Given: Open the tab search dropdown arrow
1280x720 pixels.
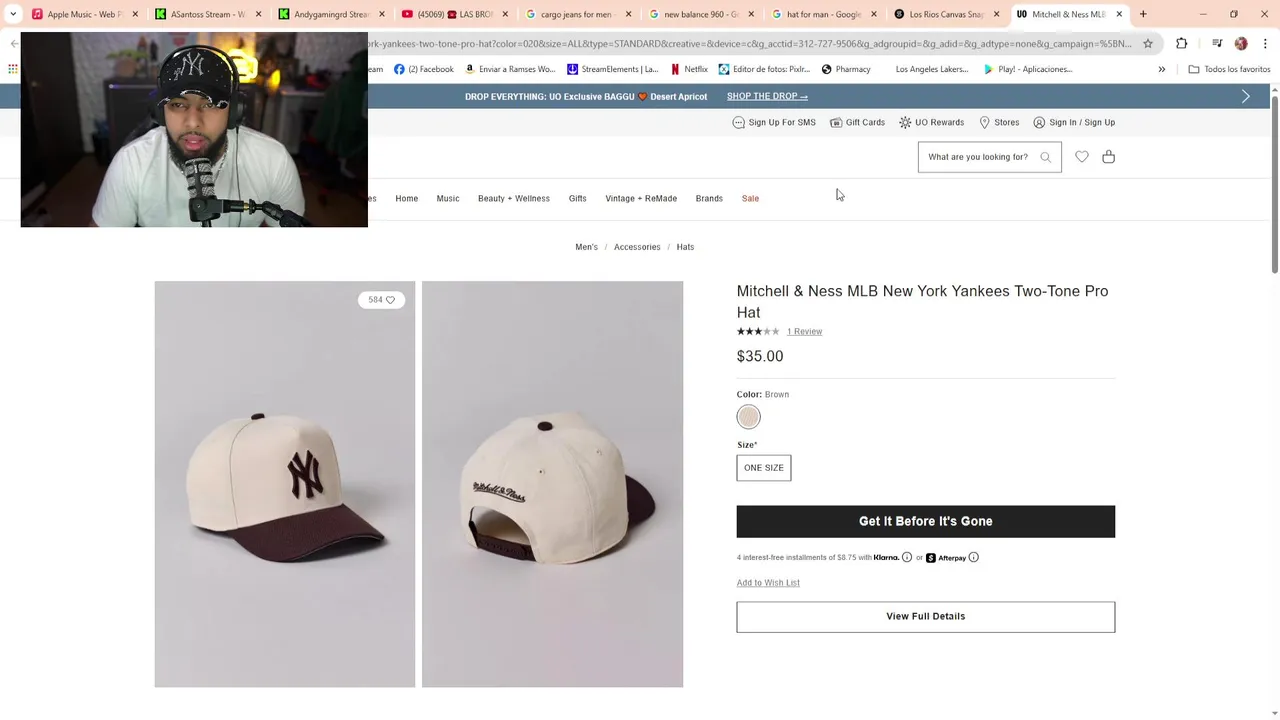Looking at the screenshot, I should pyautogui.click(x=13, y=14).
